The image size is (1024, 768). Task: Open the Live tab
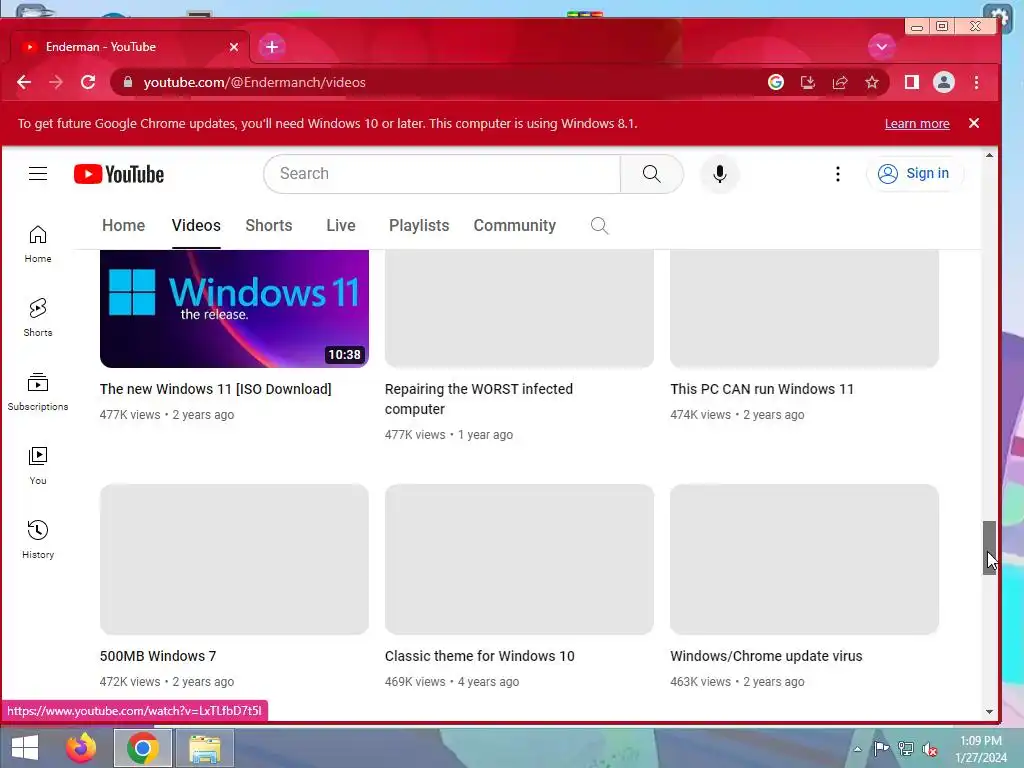(341, 225)
